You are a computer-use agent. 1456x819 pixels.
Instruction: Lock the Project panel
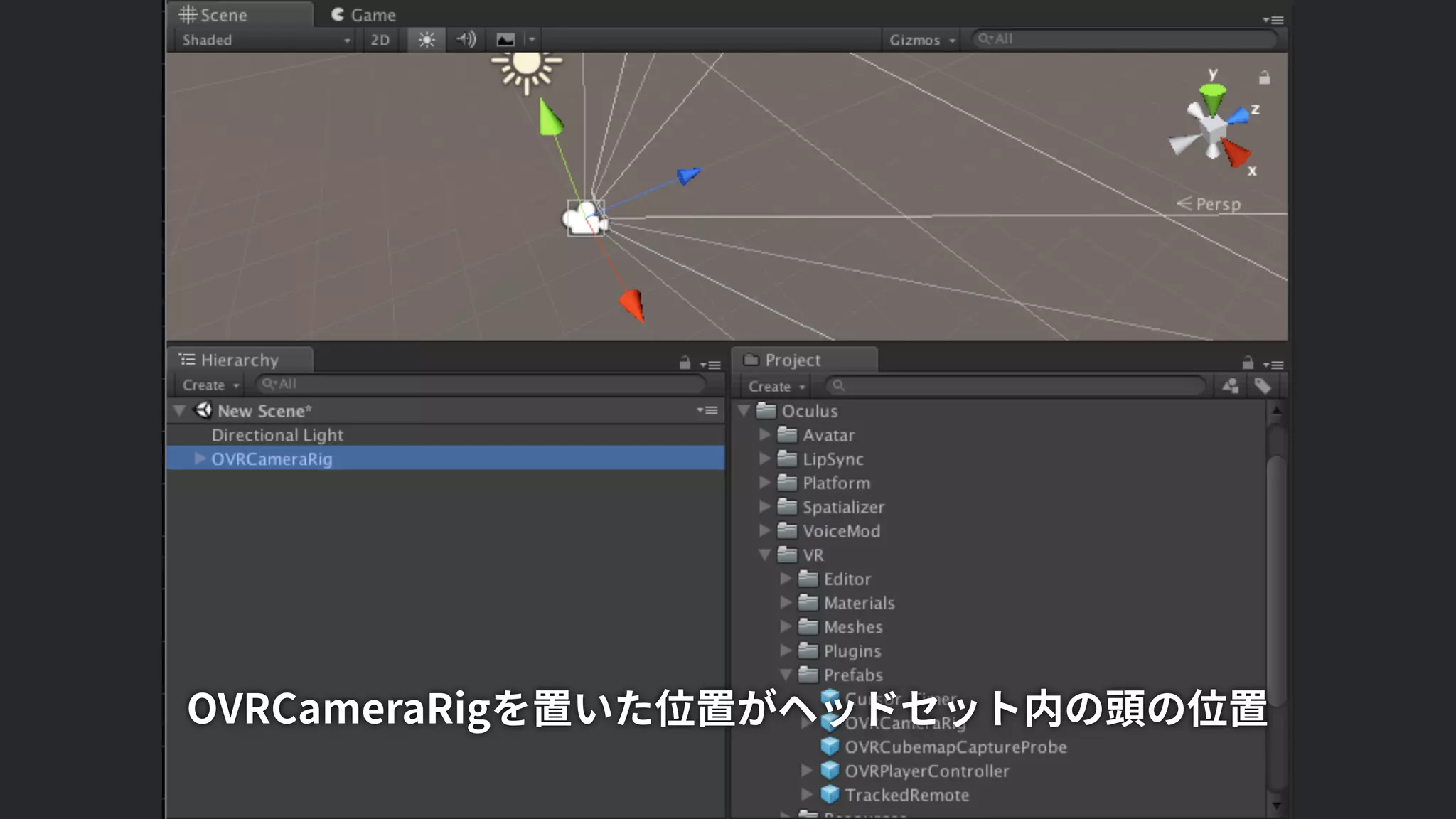coord(1248,363)
